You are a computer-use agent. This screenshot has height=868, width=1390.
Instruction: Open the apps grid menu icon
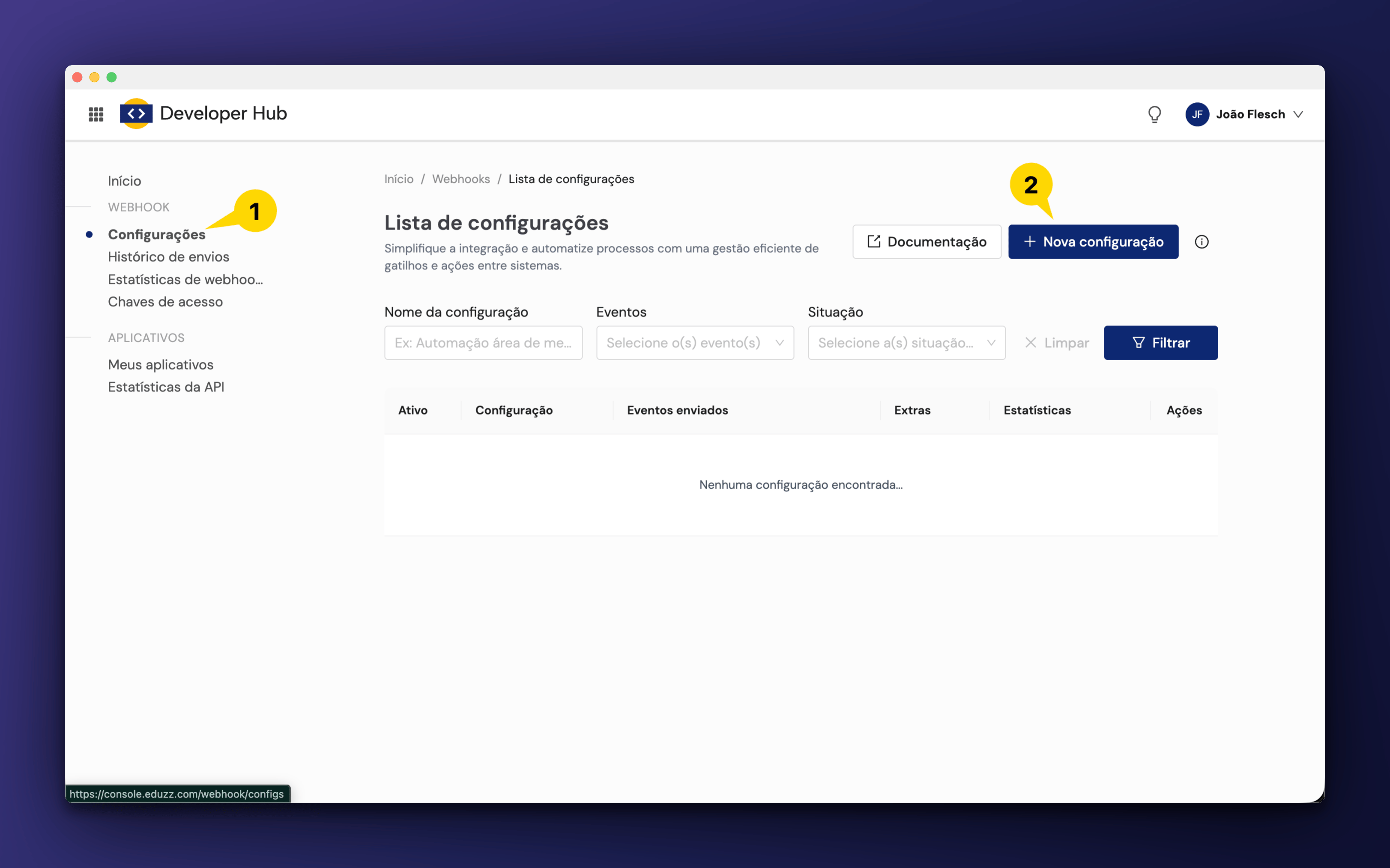(96, 114)
